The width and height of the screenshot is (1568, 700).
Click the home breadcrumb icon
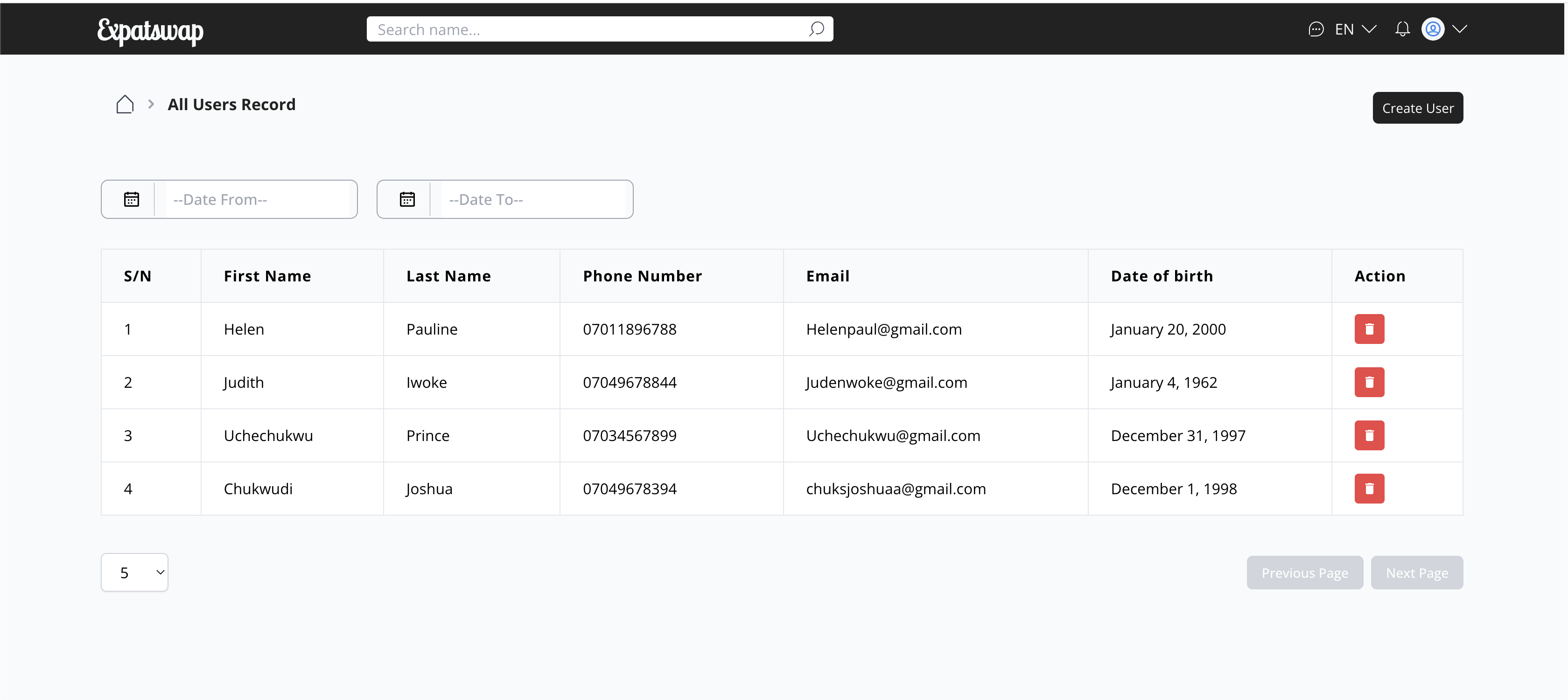click(x=125, y=104)
